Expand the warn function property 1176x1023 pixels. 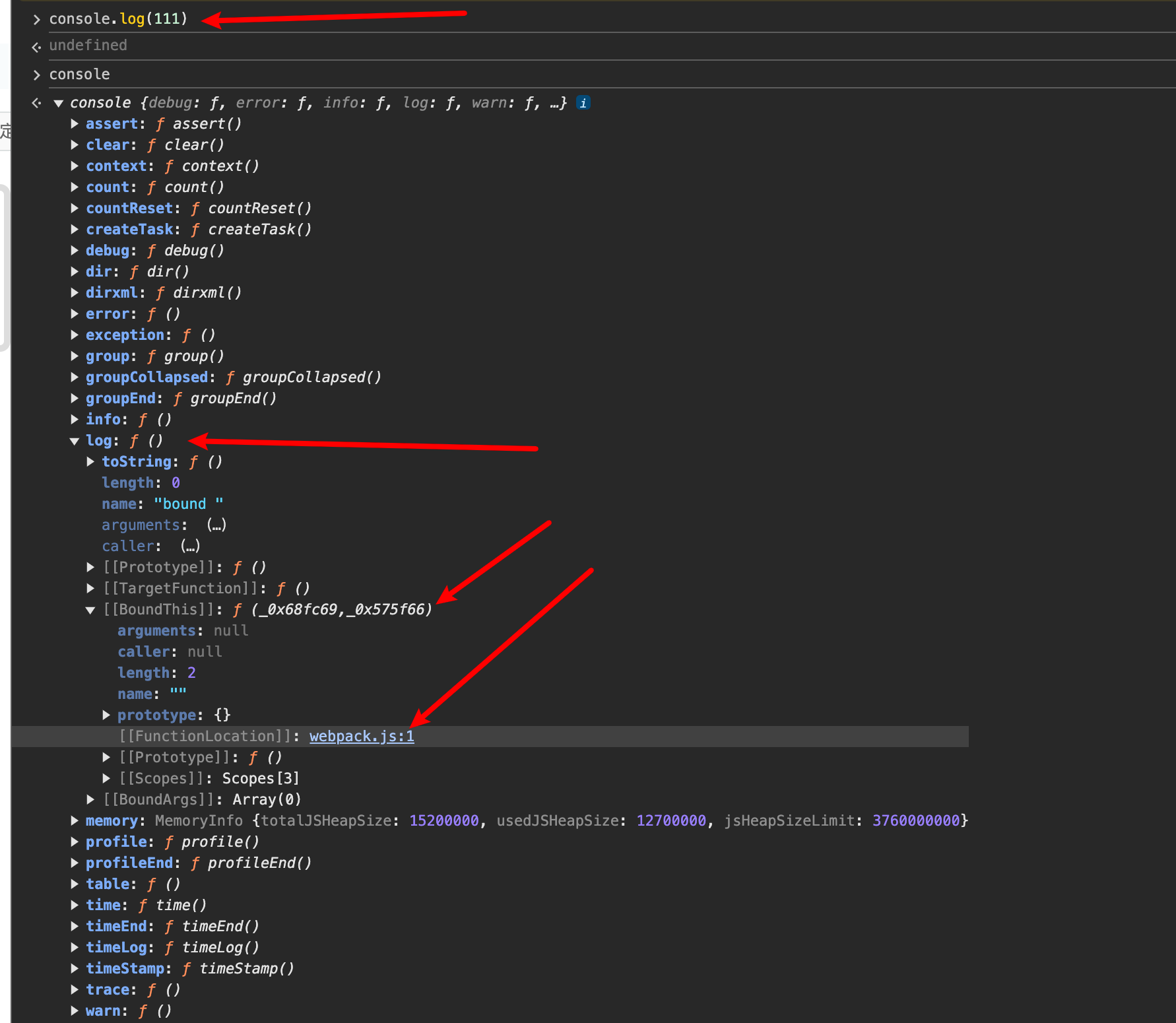point(75,1010)
